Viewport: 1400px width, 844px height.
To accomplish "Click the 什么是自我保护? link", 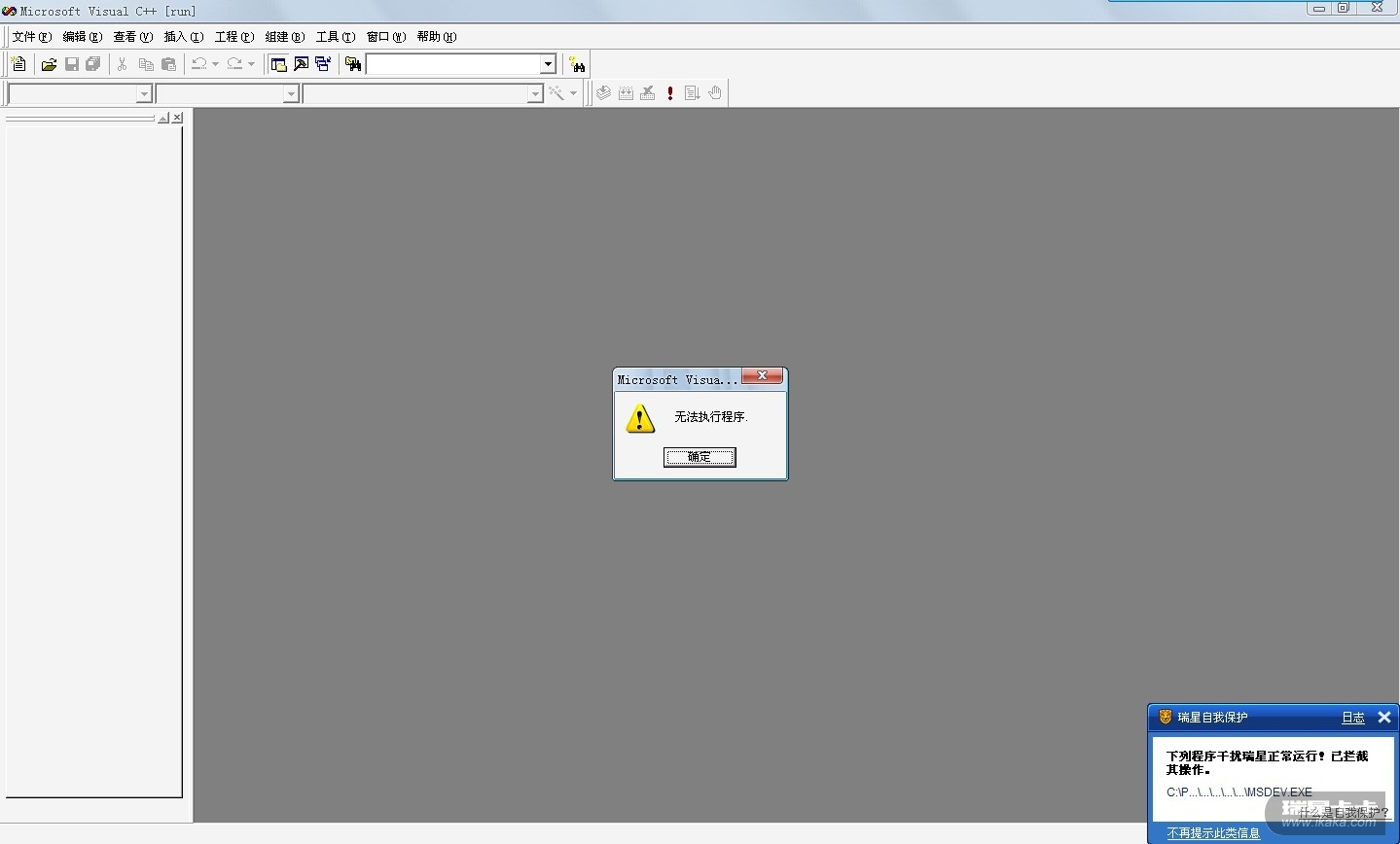I will [1343, 812].
